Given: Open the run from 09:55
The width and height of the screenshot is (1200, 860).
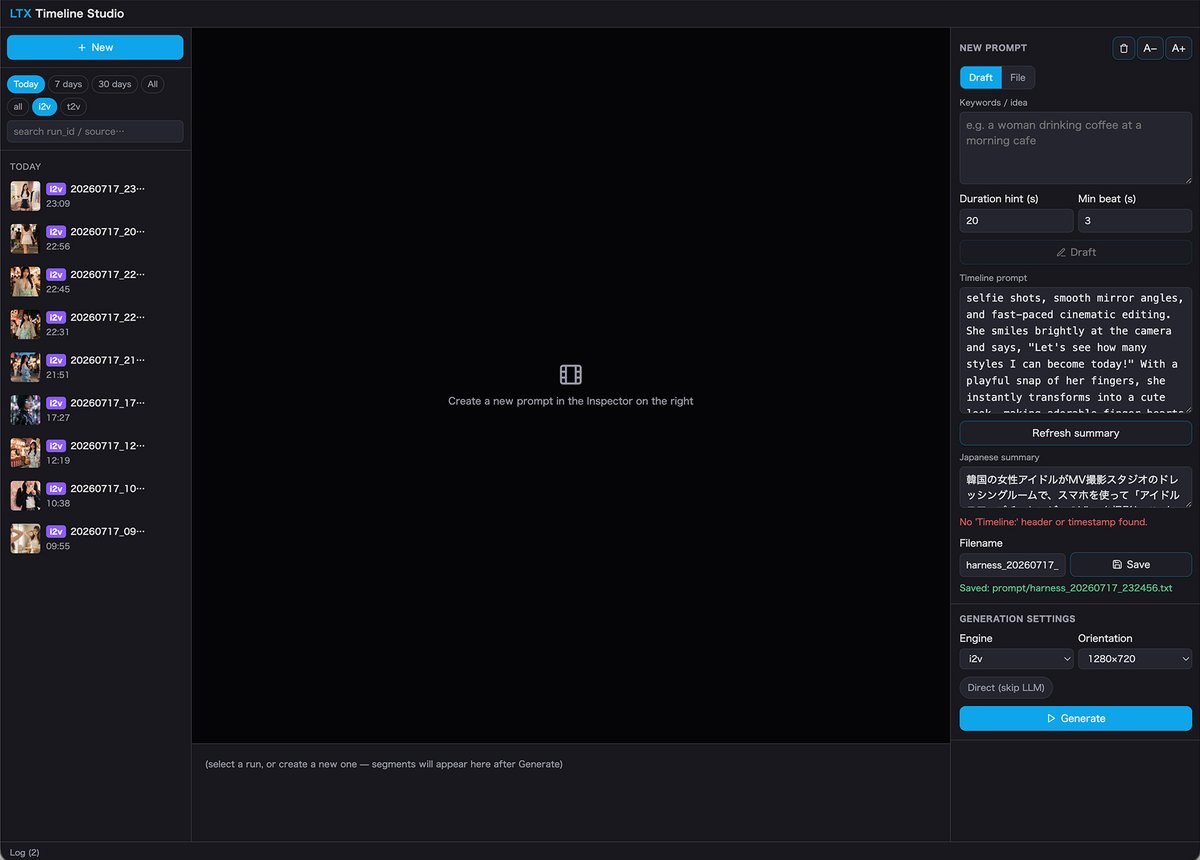Looking at the screenshot, I should 95,539.
